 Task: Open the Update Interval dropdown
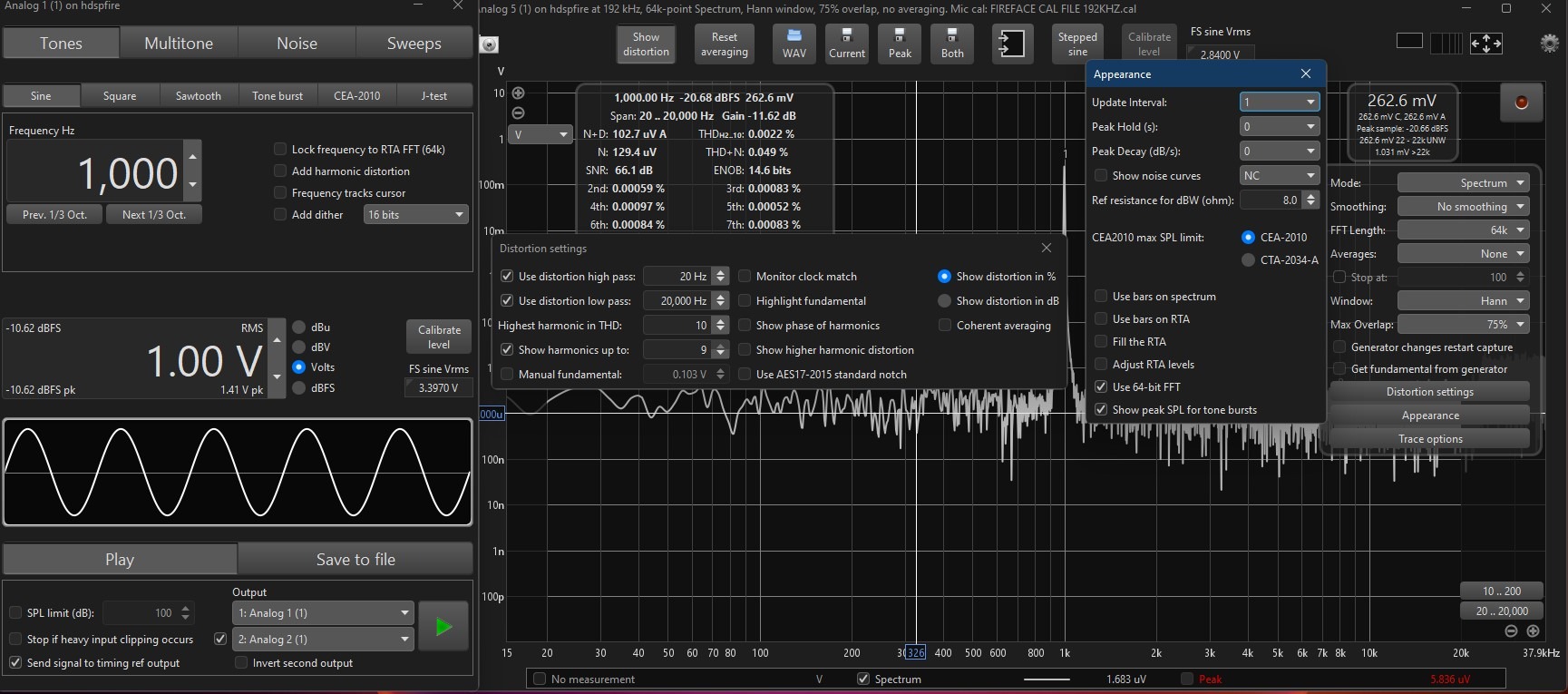coord(1279,102)
